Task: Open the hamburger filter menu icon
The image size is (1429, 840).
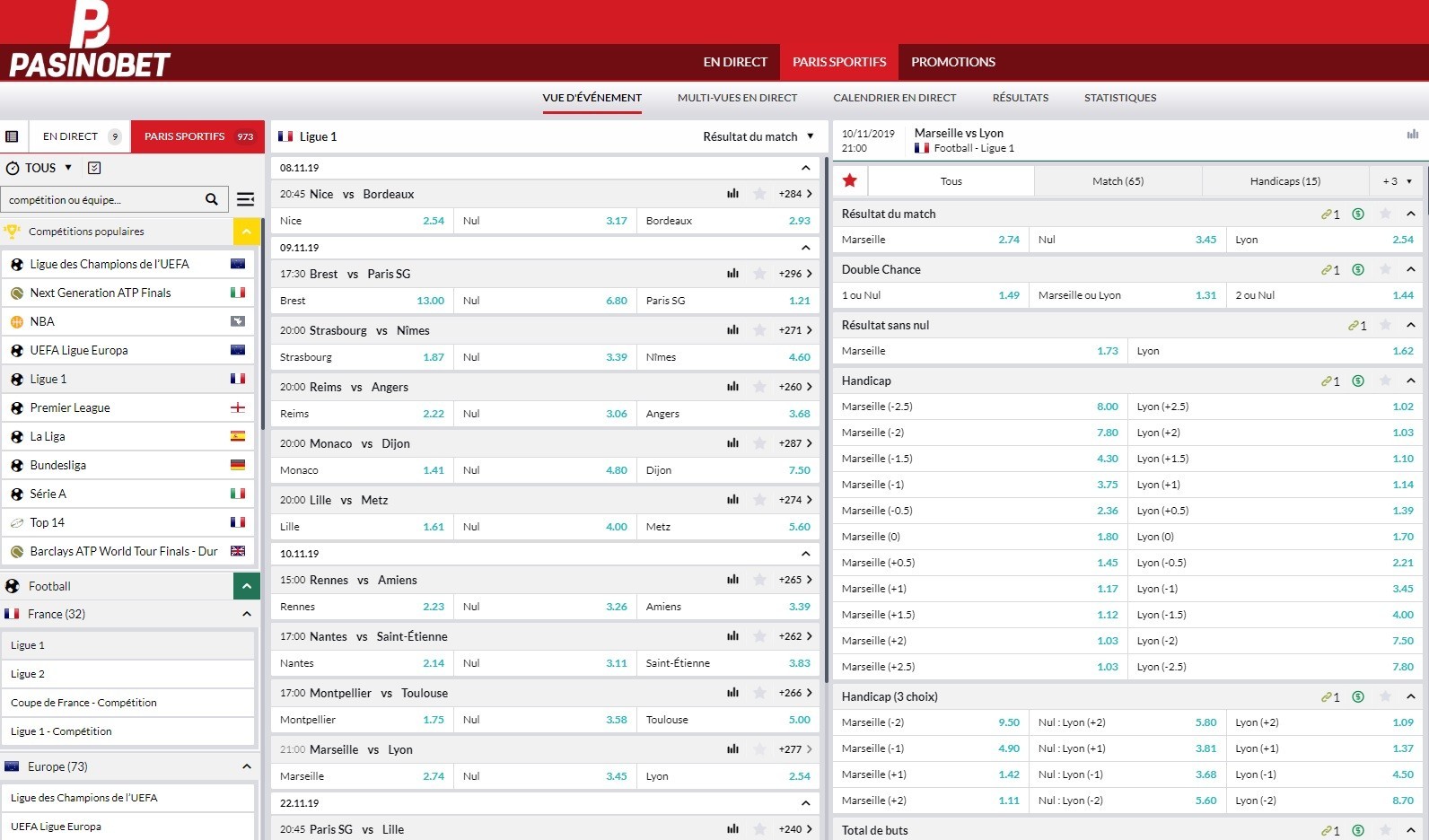Action: point(246,199)
